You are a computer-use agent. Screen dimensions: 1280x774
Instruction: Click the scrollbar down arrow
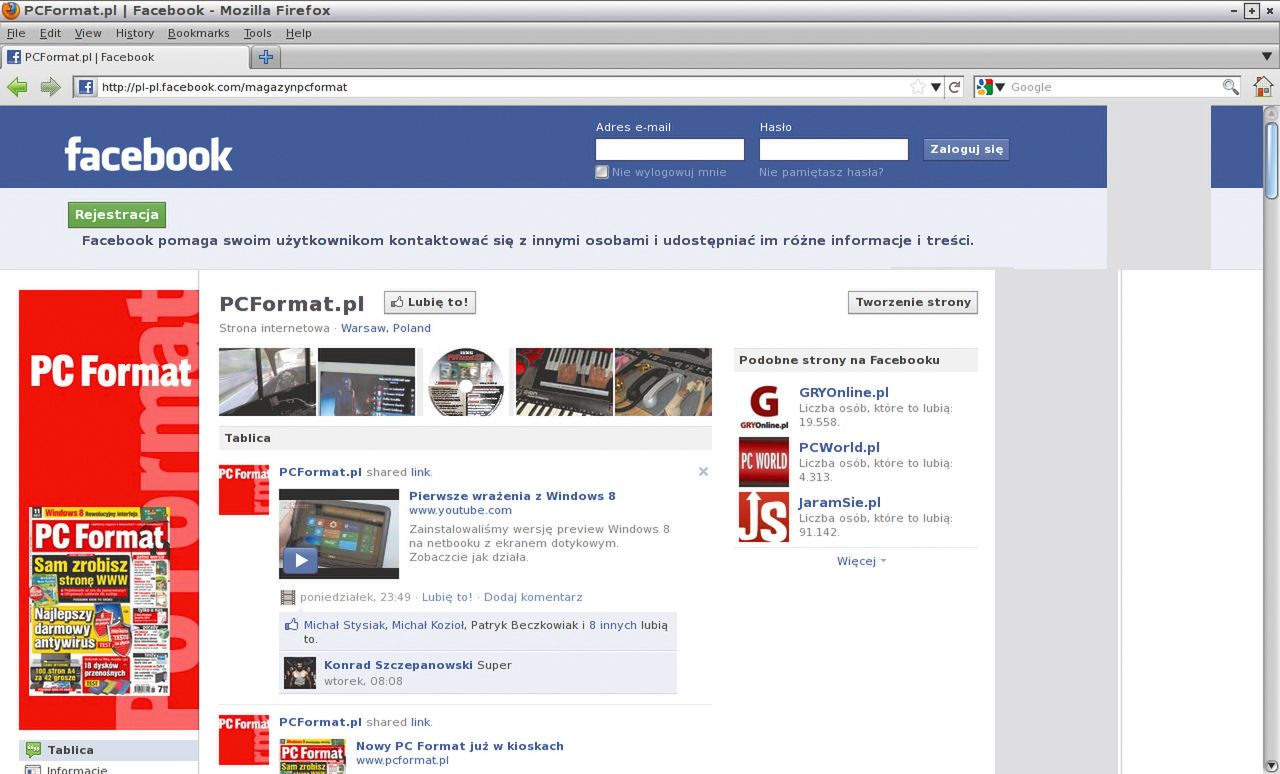[1272, 766]
